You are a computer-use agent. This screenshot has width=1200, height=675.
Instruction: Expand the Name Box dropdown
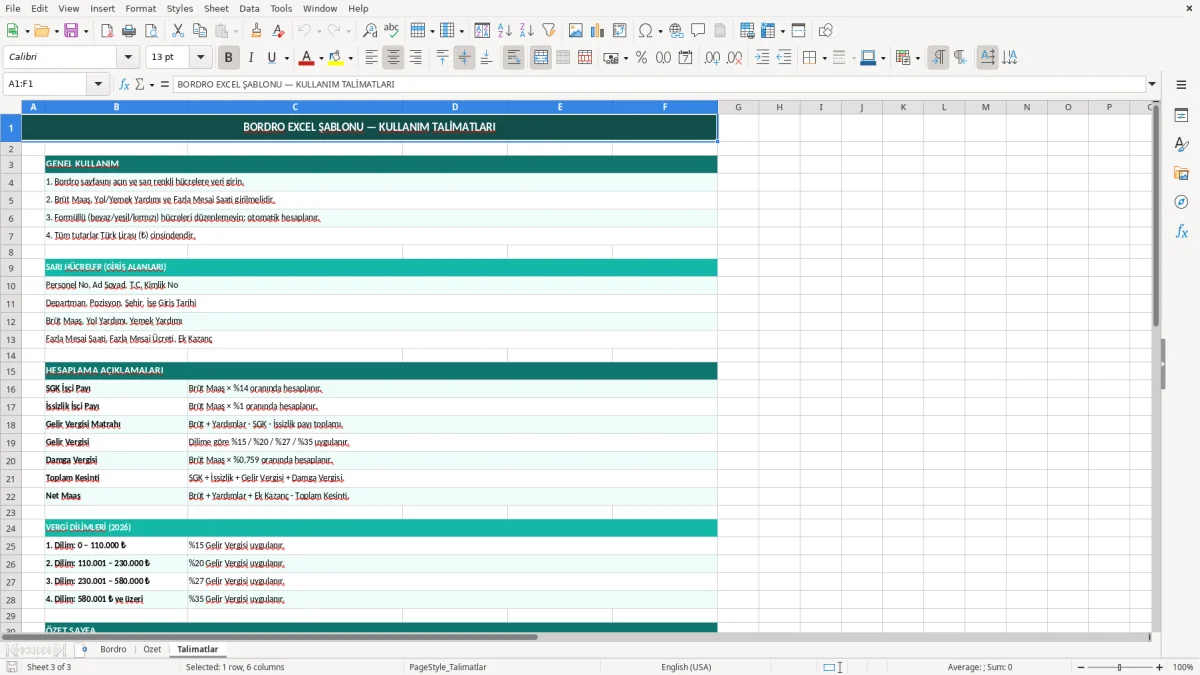[99, 84]
